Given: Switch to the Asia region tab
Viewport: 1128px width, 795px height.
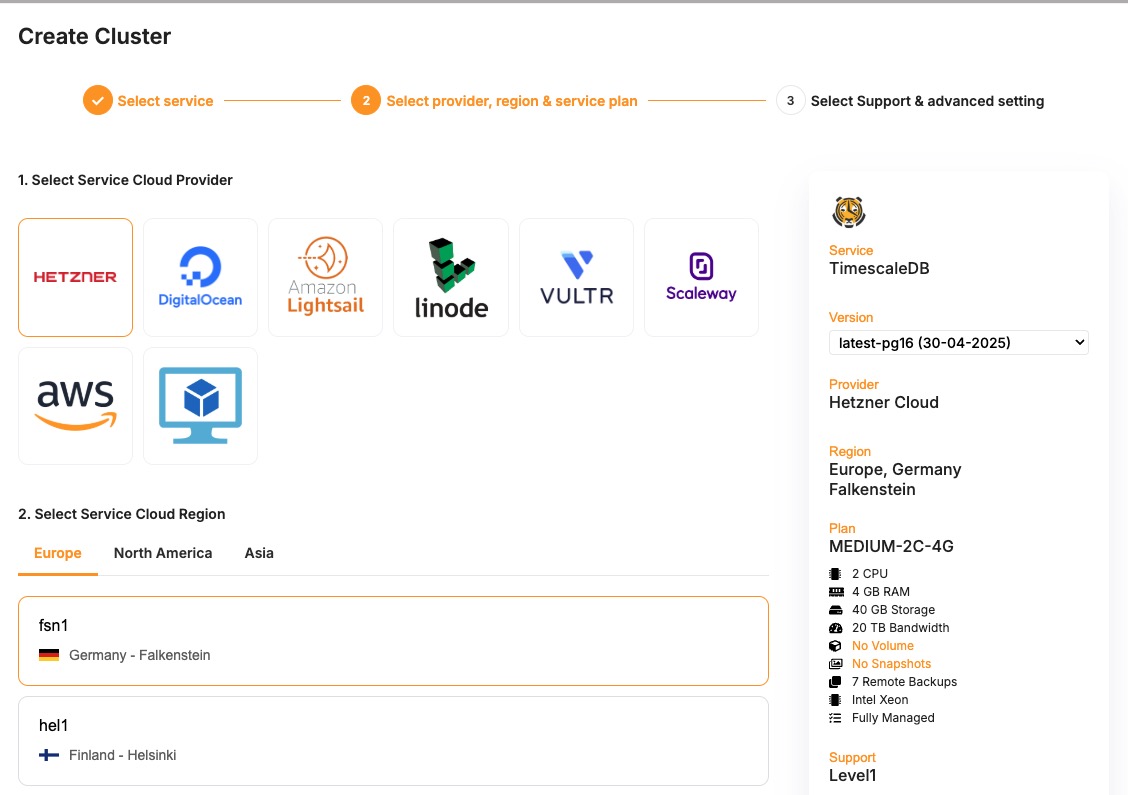Looking at the screenshot, I should click(259, 553).
